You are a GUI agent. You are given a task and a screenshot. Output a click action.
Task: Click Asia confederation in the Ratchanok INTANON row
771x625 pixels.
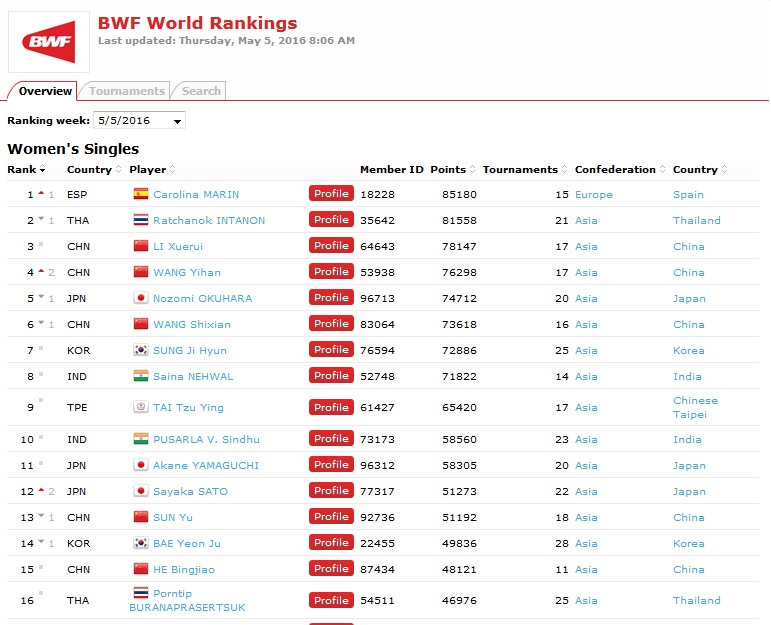pyautogui.click(x=586, y=220)
